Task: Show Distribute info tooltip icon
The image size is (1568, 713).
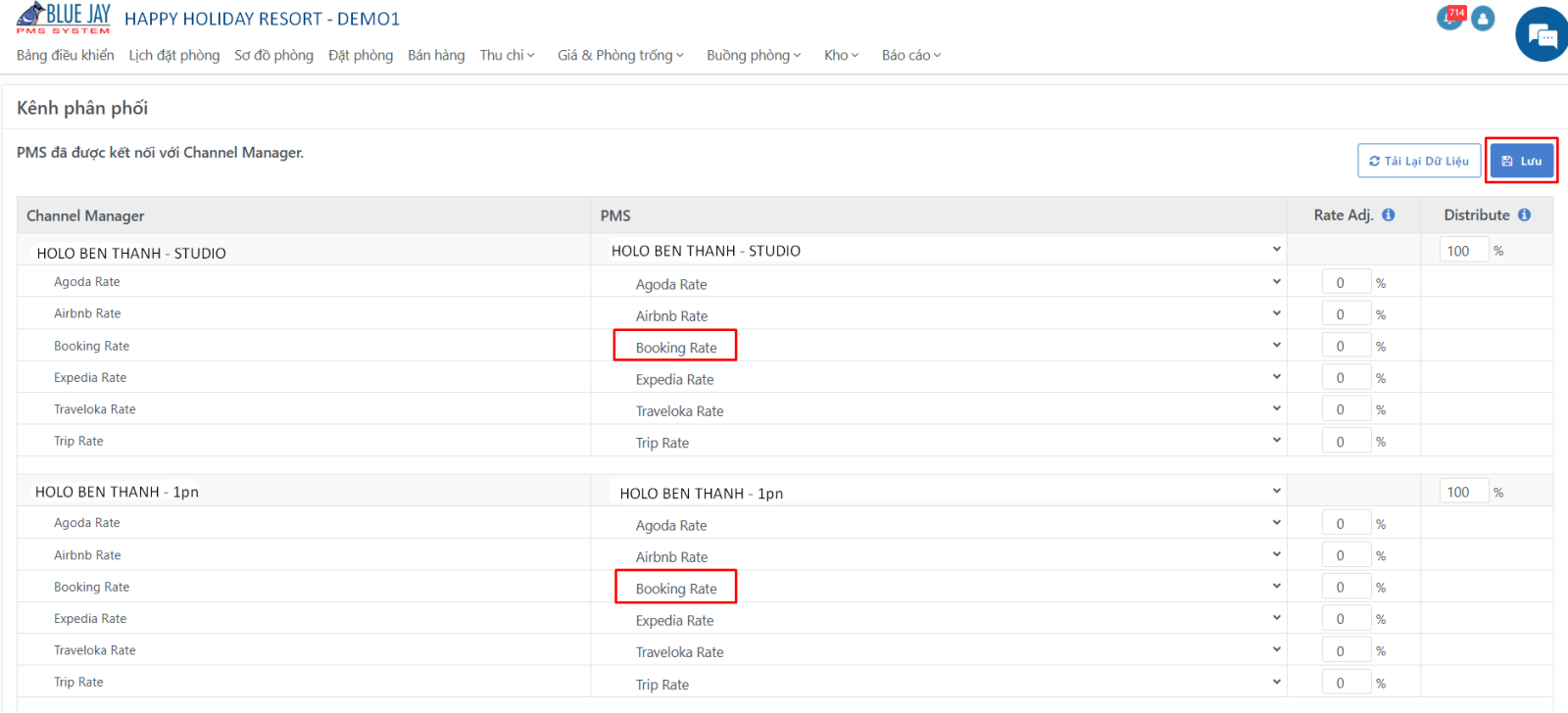Action: tap(1524, 215)
